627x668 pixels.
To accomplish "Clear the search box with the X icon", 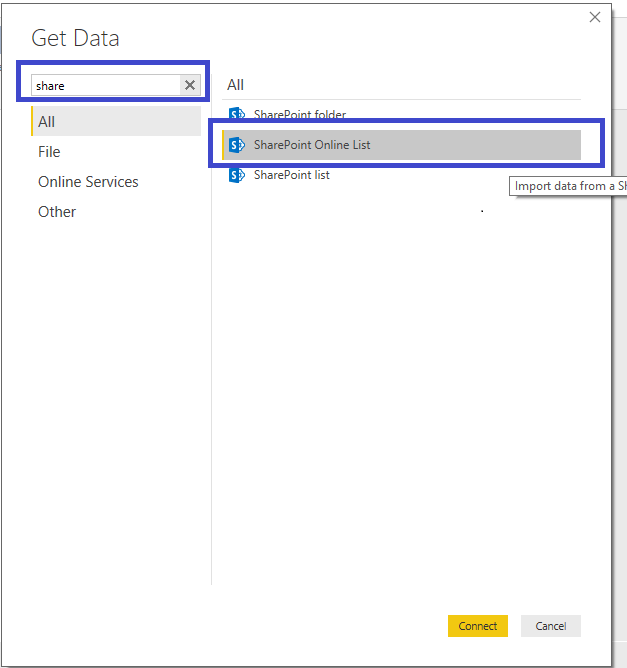I will tap(190, 85).
